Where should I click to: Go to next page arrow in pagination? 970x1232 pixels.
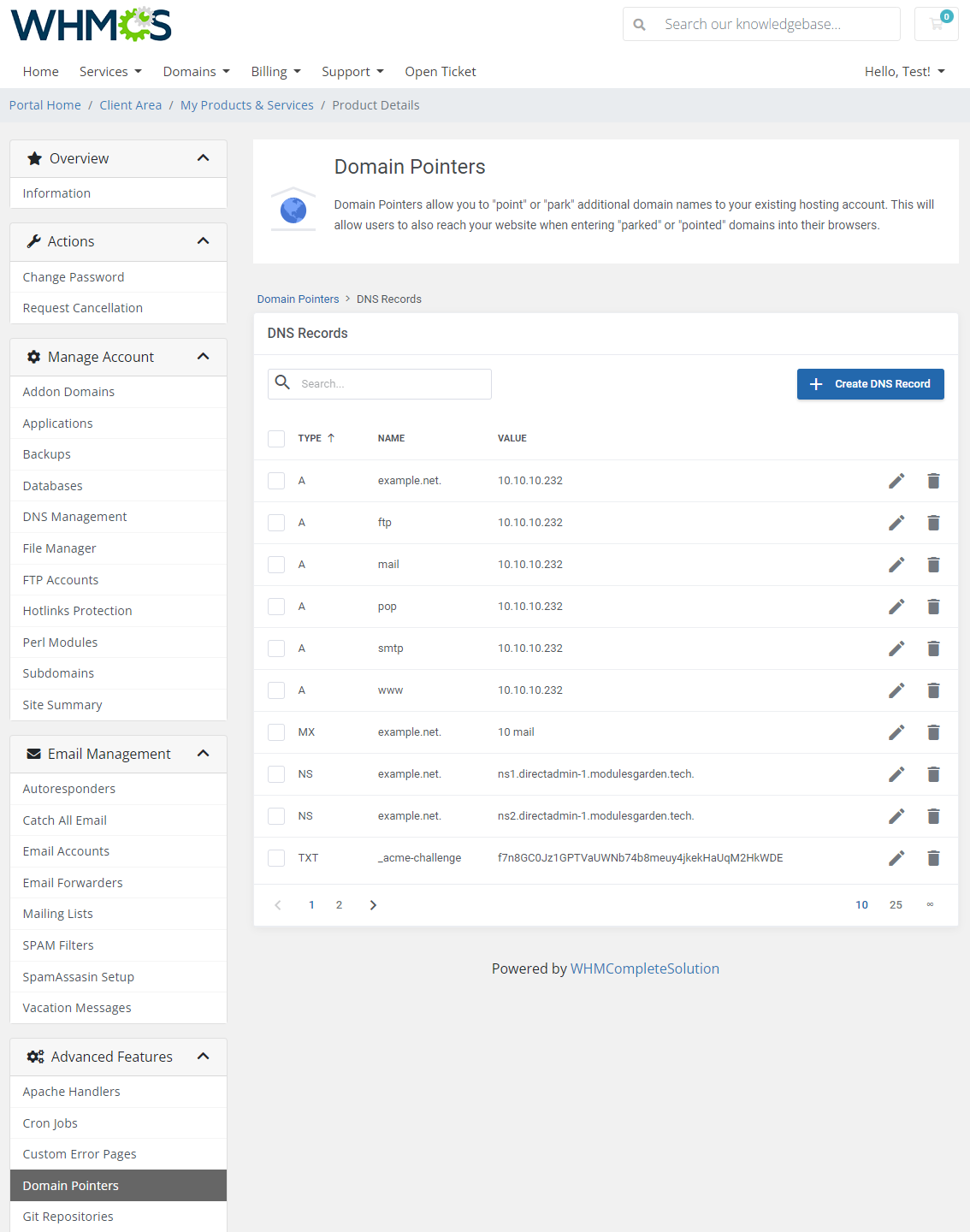(373, 905)
